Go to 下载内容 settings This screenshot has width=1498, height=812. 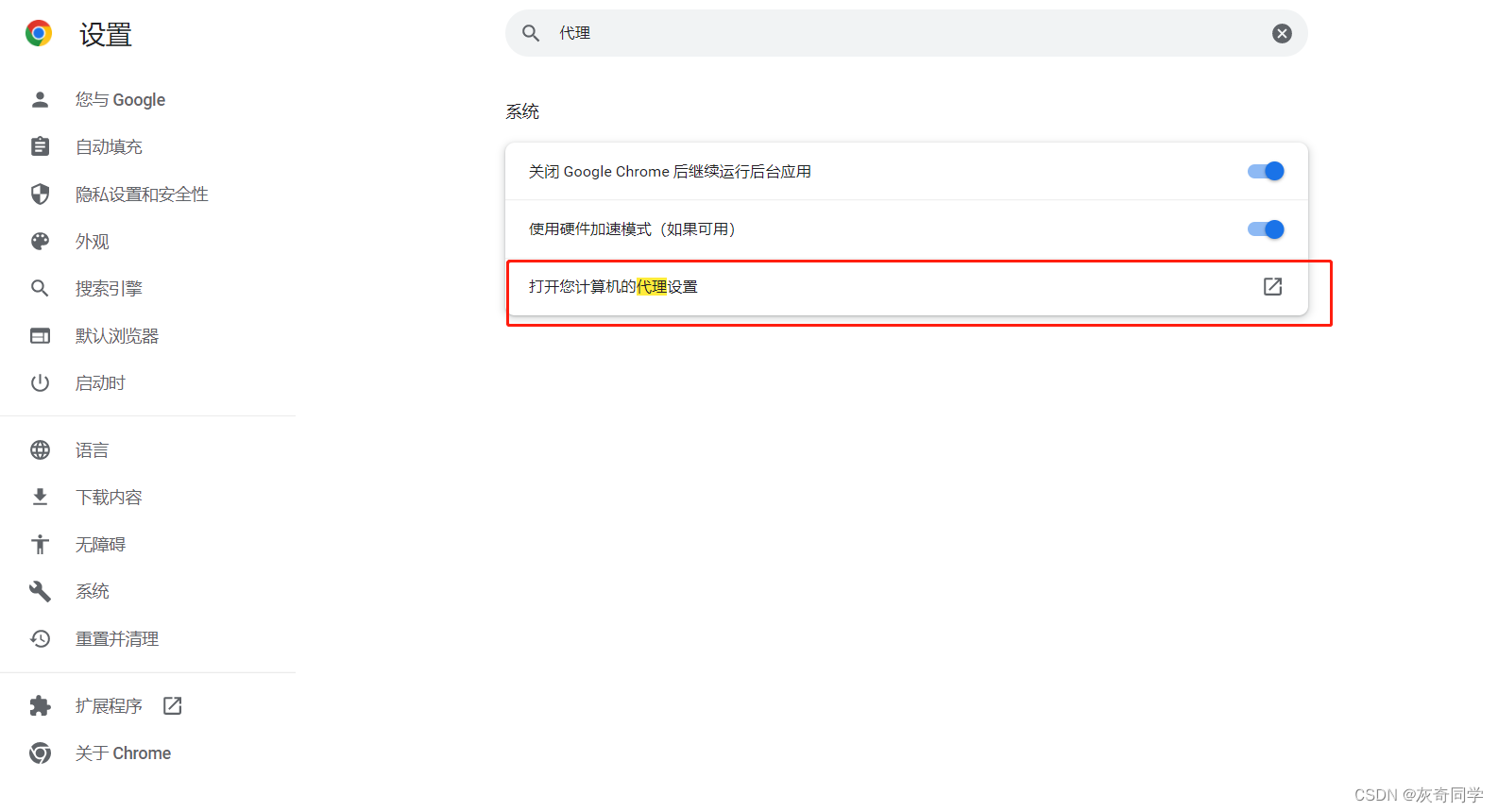pyautogui.click(x=109, y=497)
